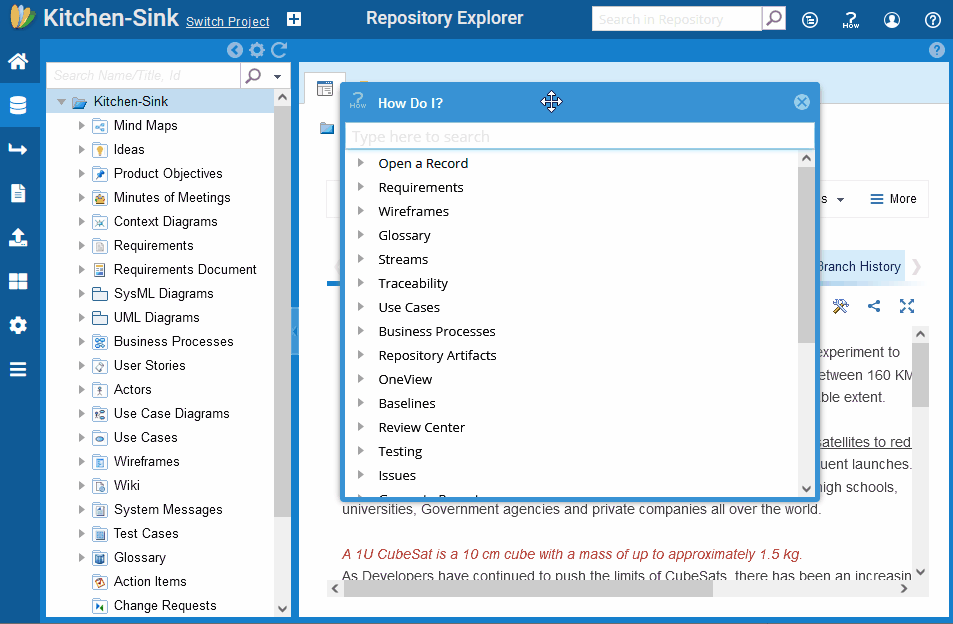Expand the SysML Diagrams tree node
953x624 pixels.
click(x=81, y=293)
